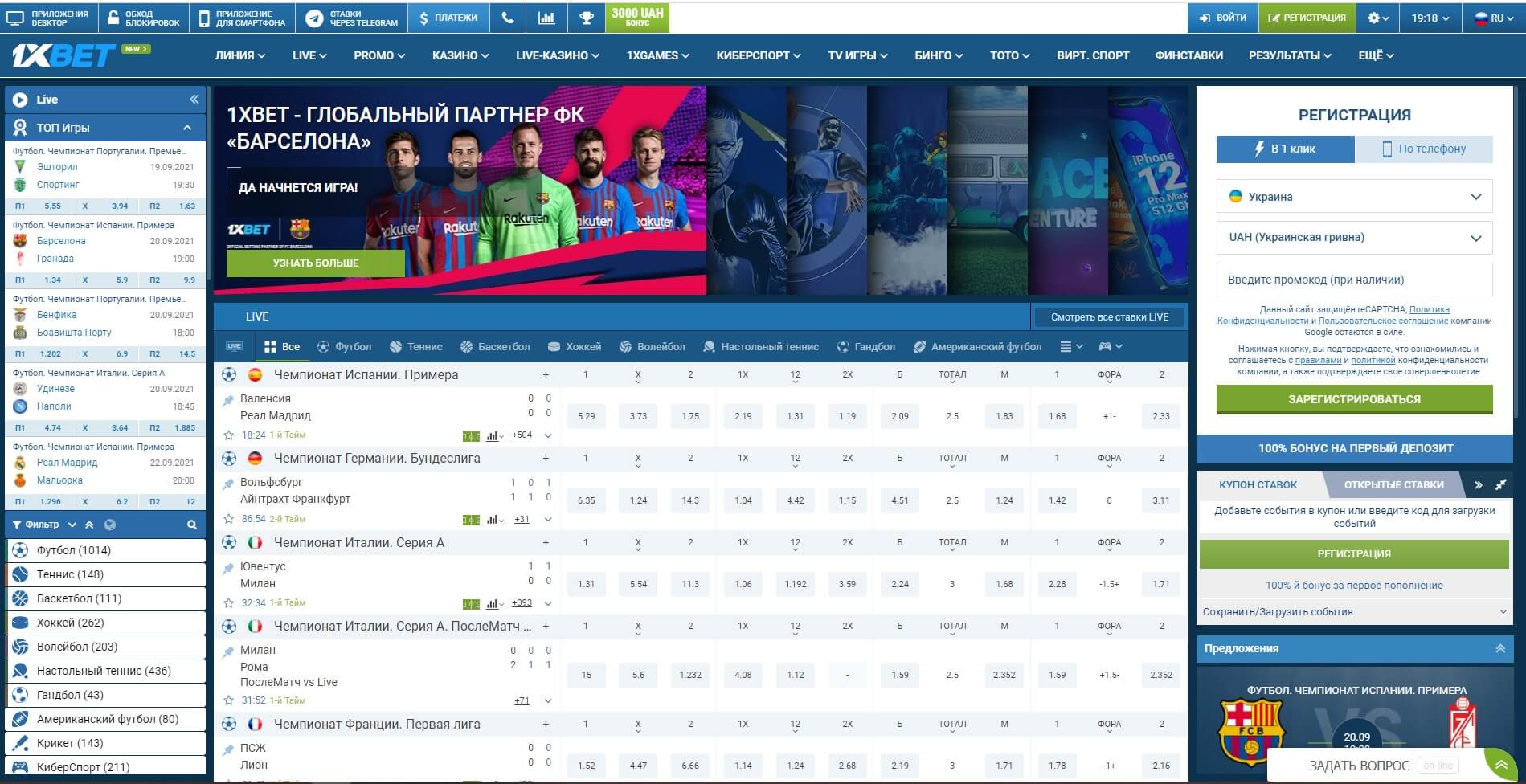Click odds 5.29 for a Valencia win
1526x784 pixels.
click(587, 416)
